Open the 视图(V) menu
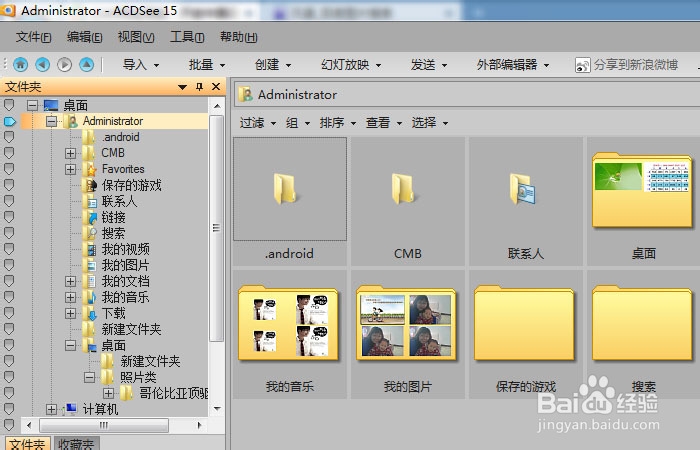The image size is (700, 450). click(x=136, y=37)
